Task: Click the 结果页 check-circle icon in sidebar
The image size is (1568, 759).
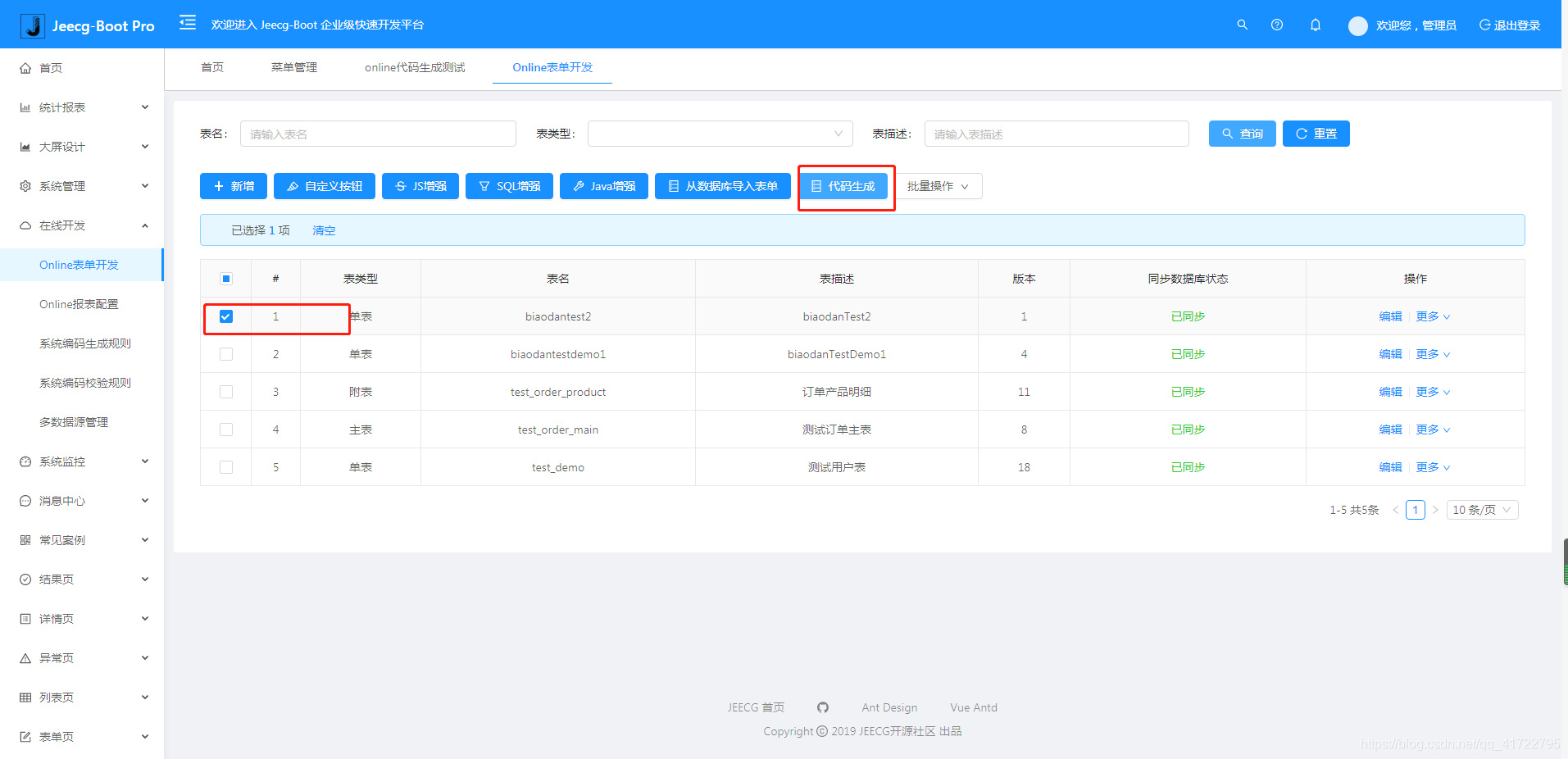Action: click(25, 579)
